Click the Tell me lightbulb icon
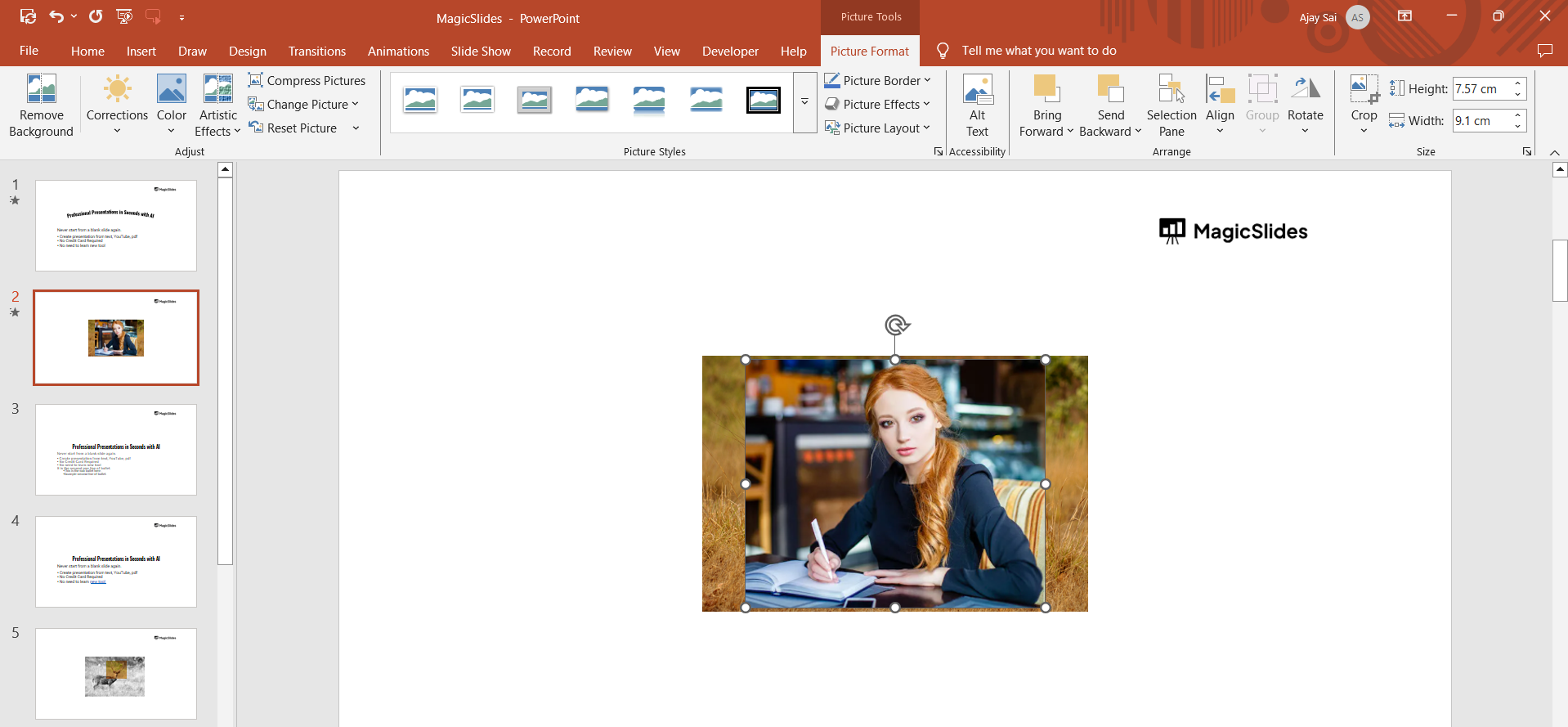Image resolution: width=1568 pixels, height=727 pixels. [943, 51]
